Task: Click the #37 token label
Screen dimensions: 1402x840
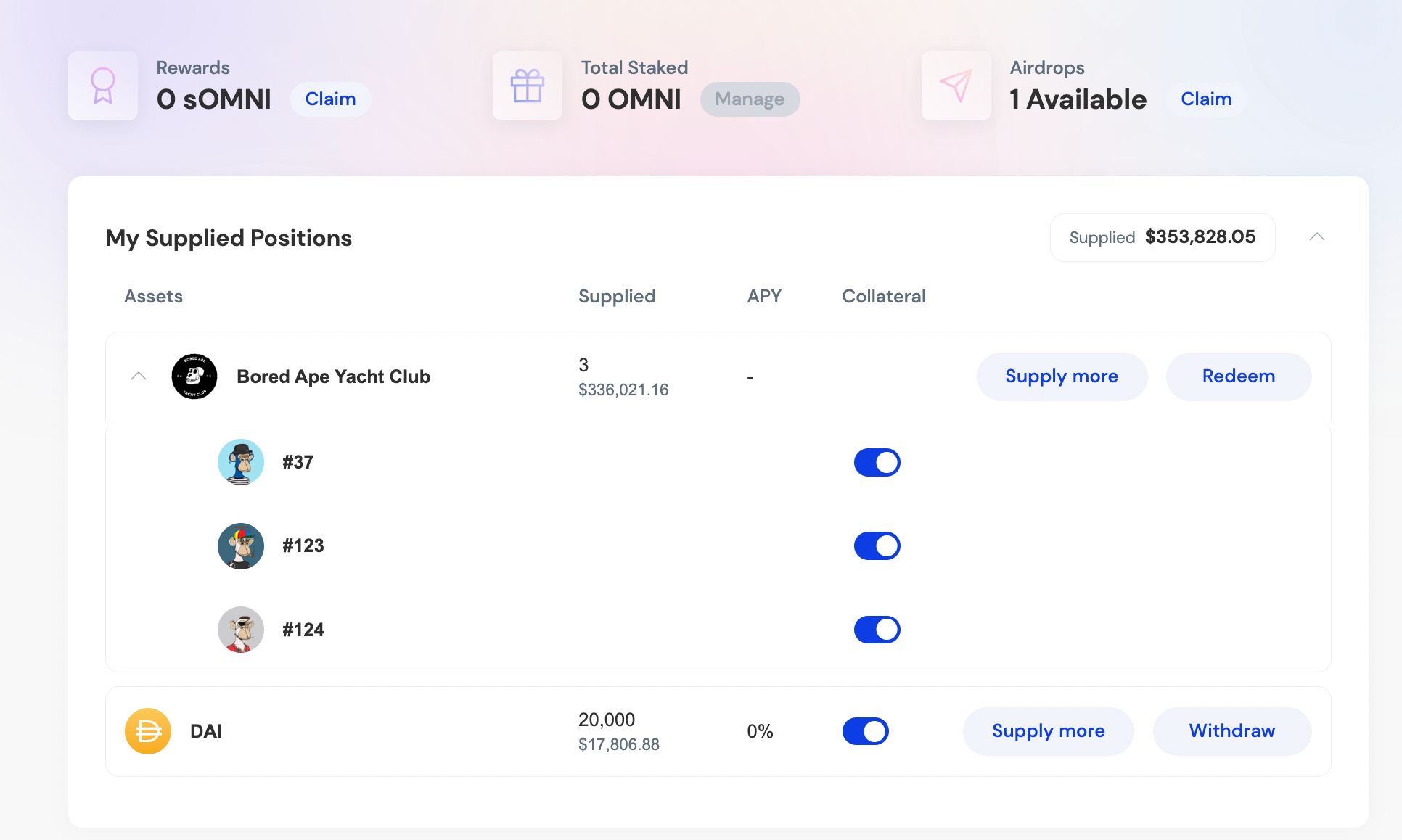Action: click(298, 462)
